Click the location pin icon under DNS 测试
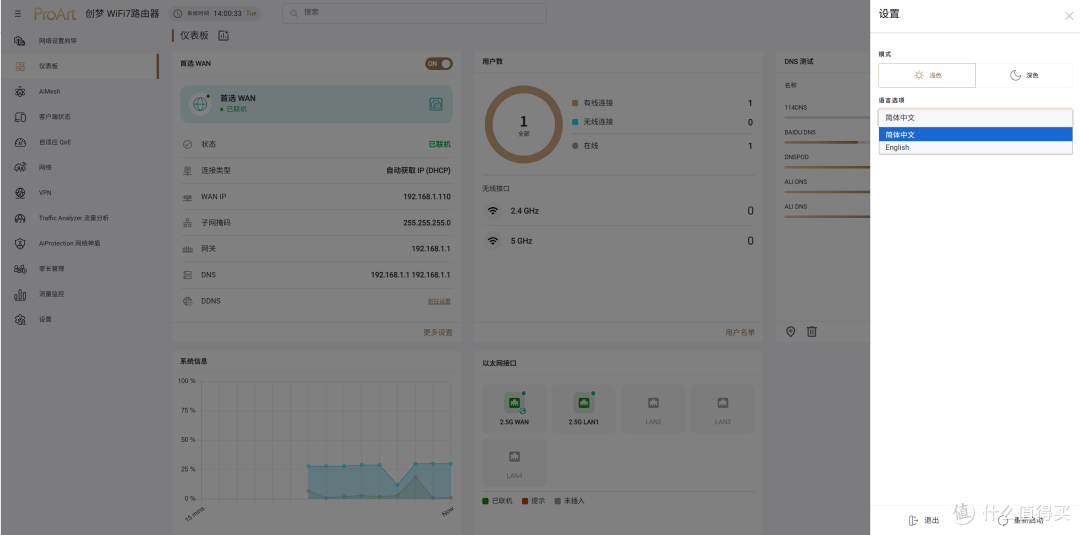This screenshot has width=1080, height=535. 791,332
